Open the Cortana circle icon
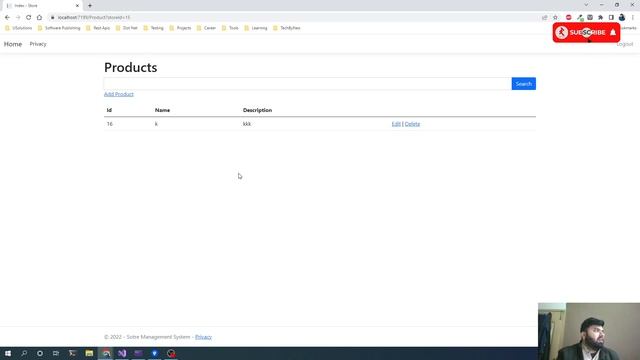The height and width of the screenshot is (360, 640). point(40,353)
